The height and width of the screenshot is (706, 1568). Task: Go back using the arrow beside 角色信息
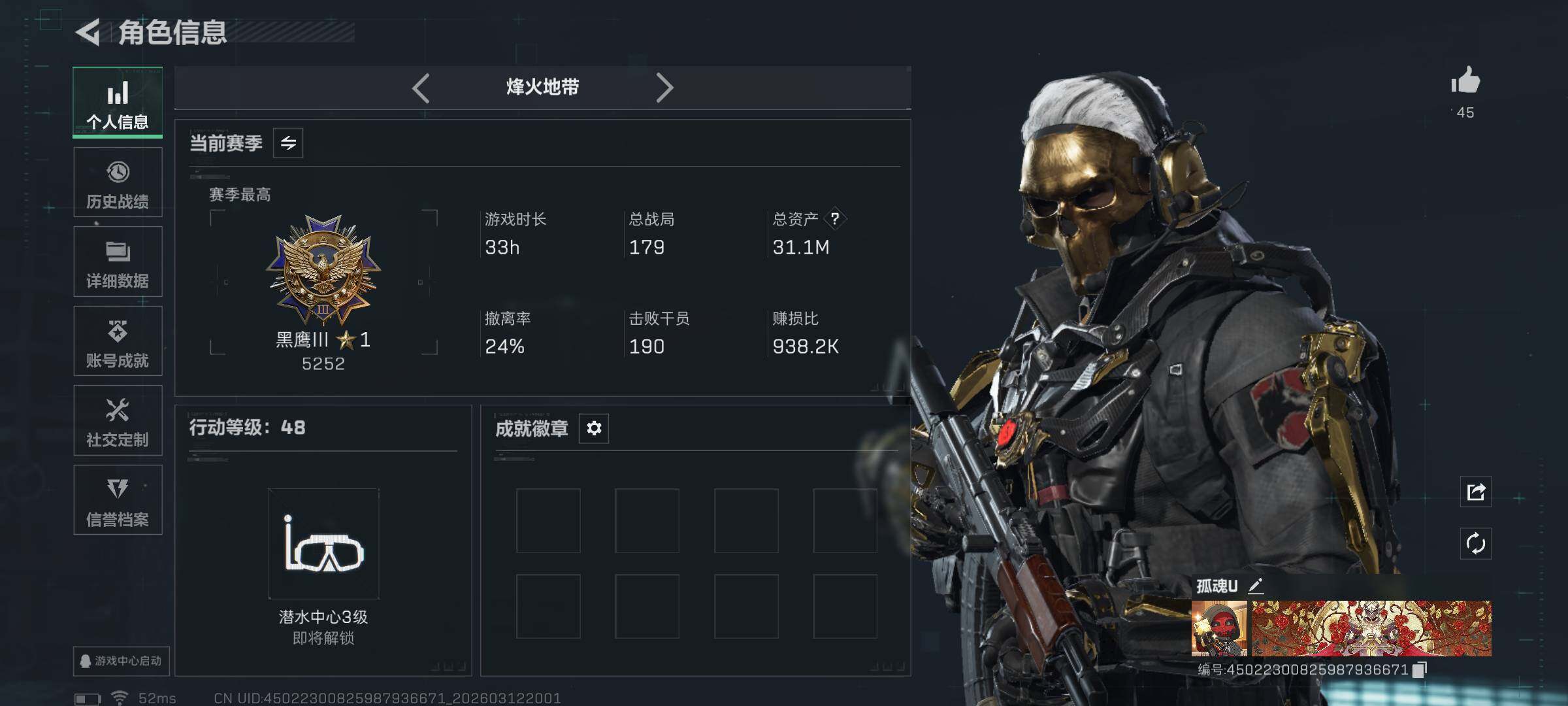[x=88, y=31]
